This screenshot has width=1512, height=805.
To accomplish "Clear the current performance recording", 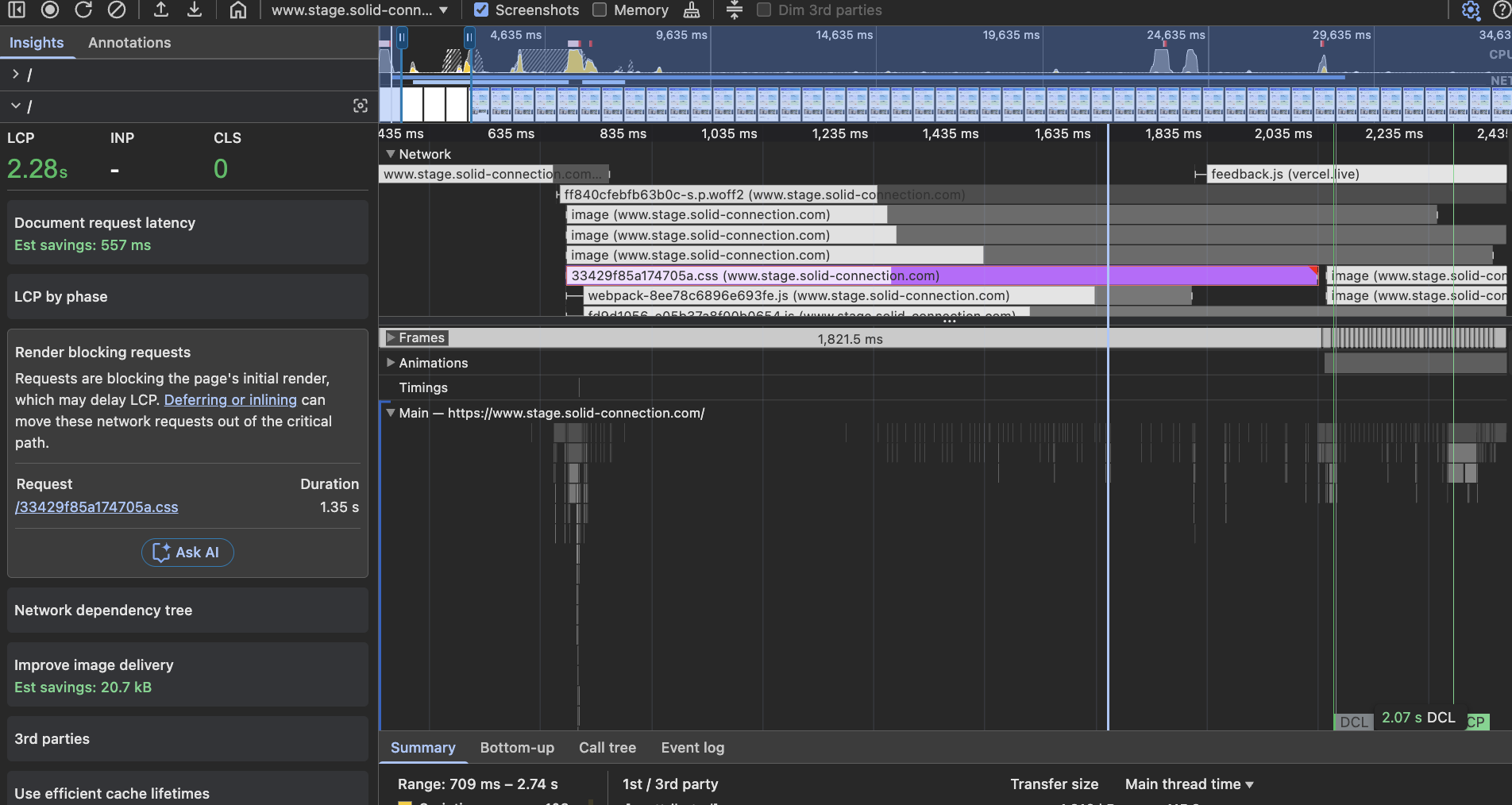I will click(117, 10).
